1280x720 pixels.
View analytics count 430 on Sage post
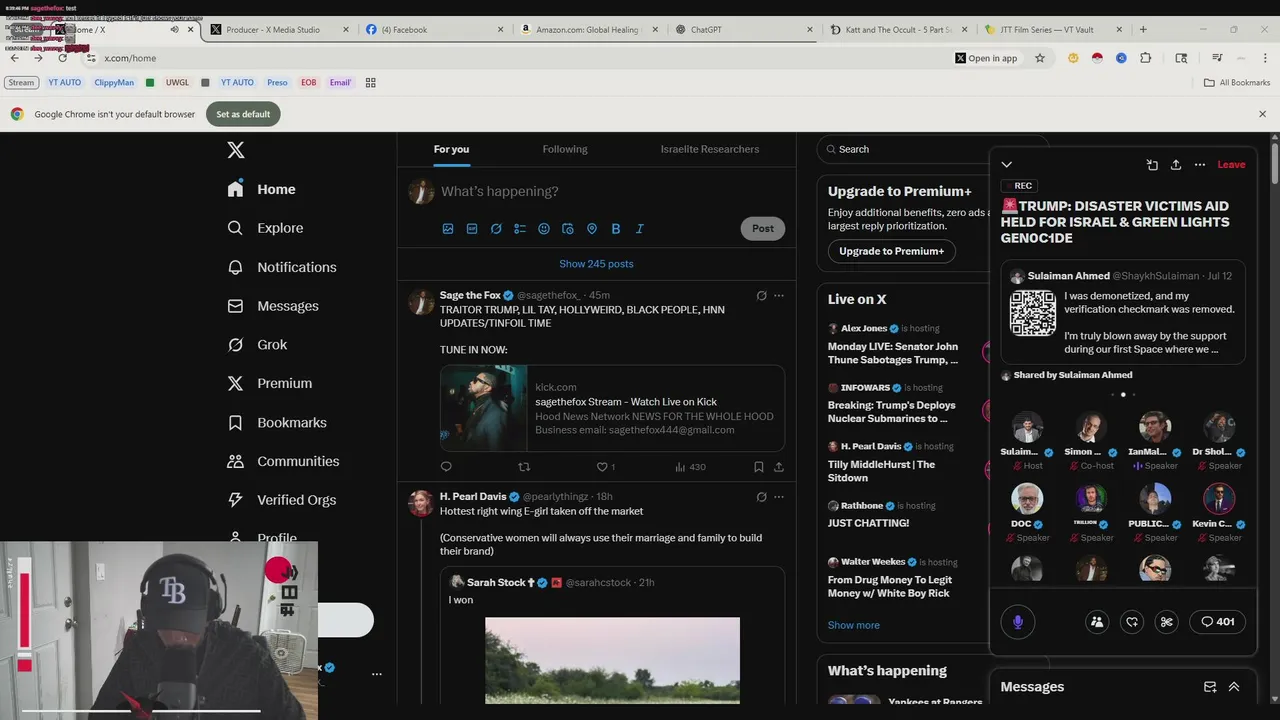tap(690, 467)
